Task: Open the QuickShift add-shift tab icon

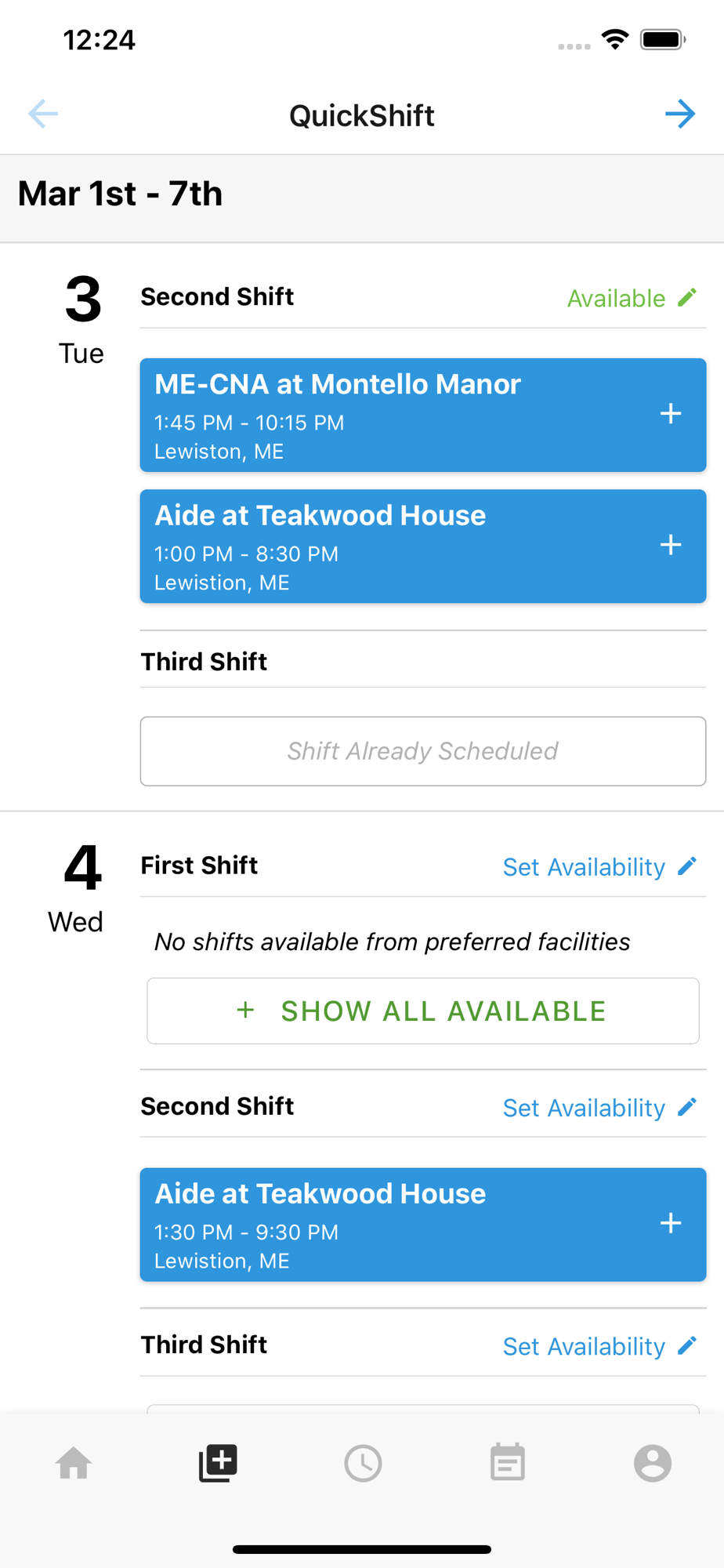Action: tap(218, 1463)
